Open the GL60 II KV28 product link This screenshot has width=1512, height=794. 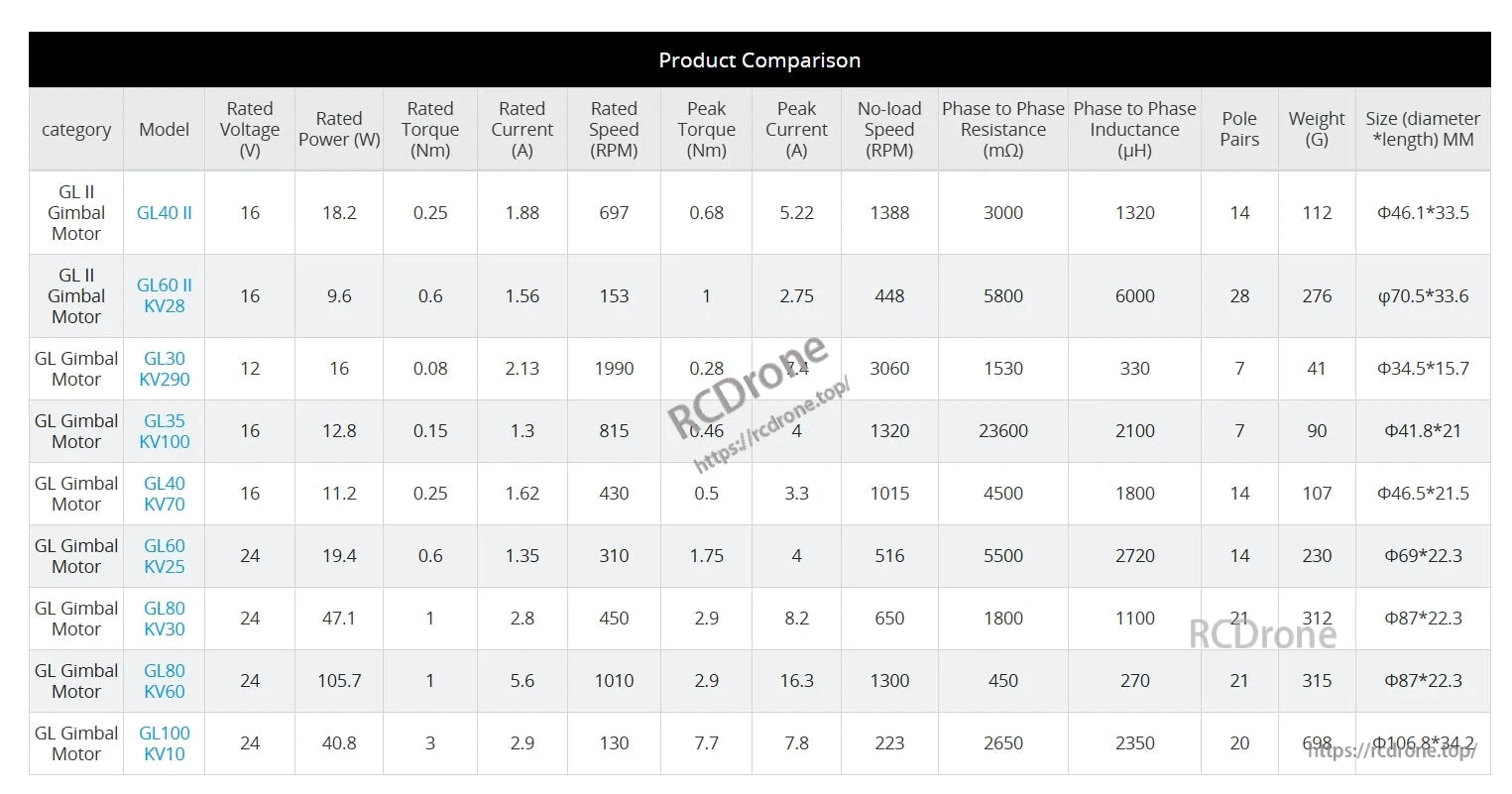(x=165, y=295)
